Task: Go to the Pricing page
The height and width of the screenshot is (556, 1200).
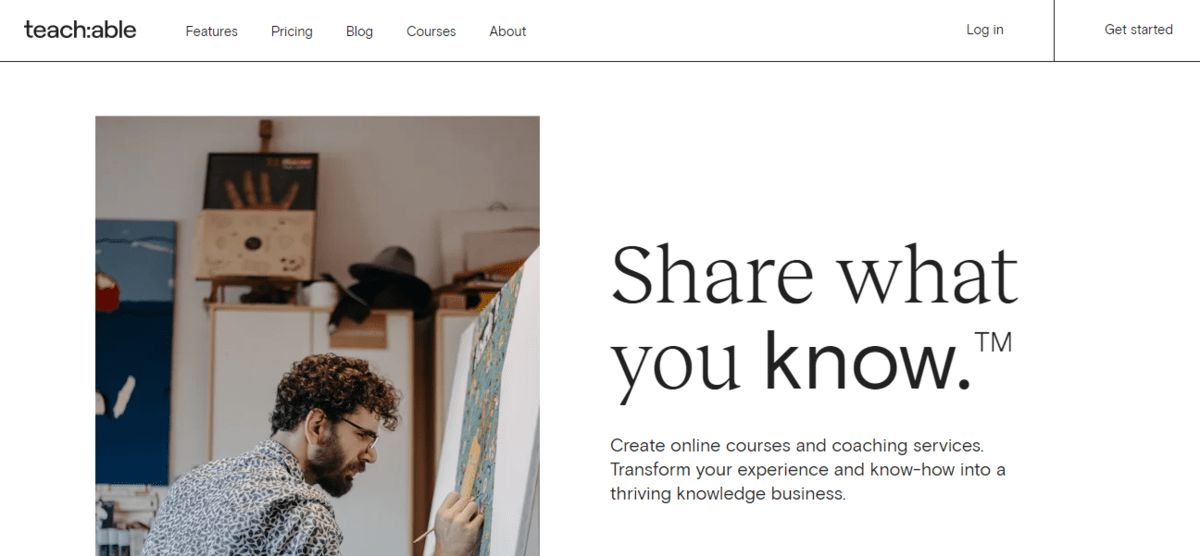Action: (292, 31)
